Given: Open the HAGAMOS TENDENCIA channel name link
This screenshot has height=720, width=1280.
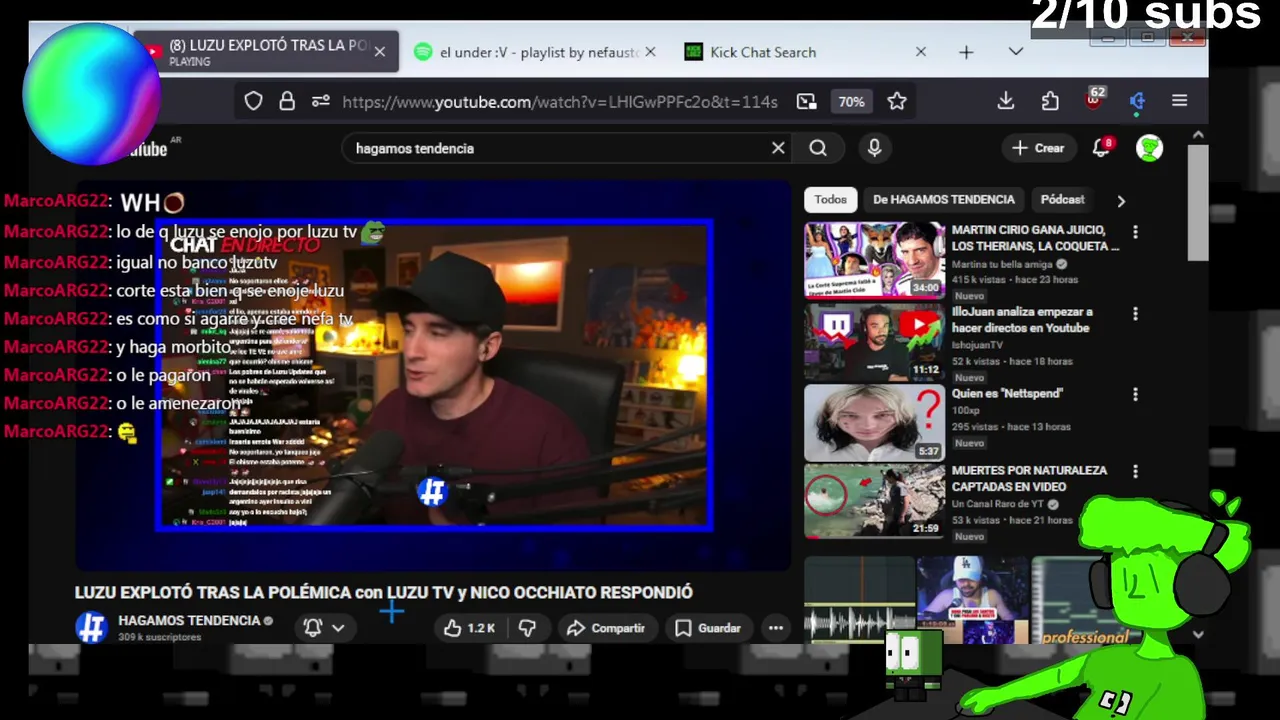Looking at the screenshot, I should tap(189, 620).
